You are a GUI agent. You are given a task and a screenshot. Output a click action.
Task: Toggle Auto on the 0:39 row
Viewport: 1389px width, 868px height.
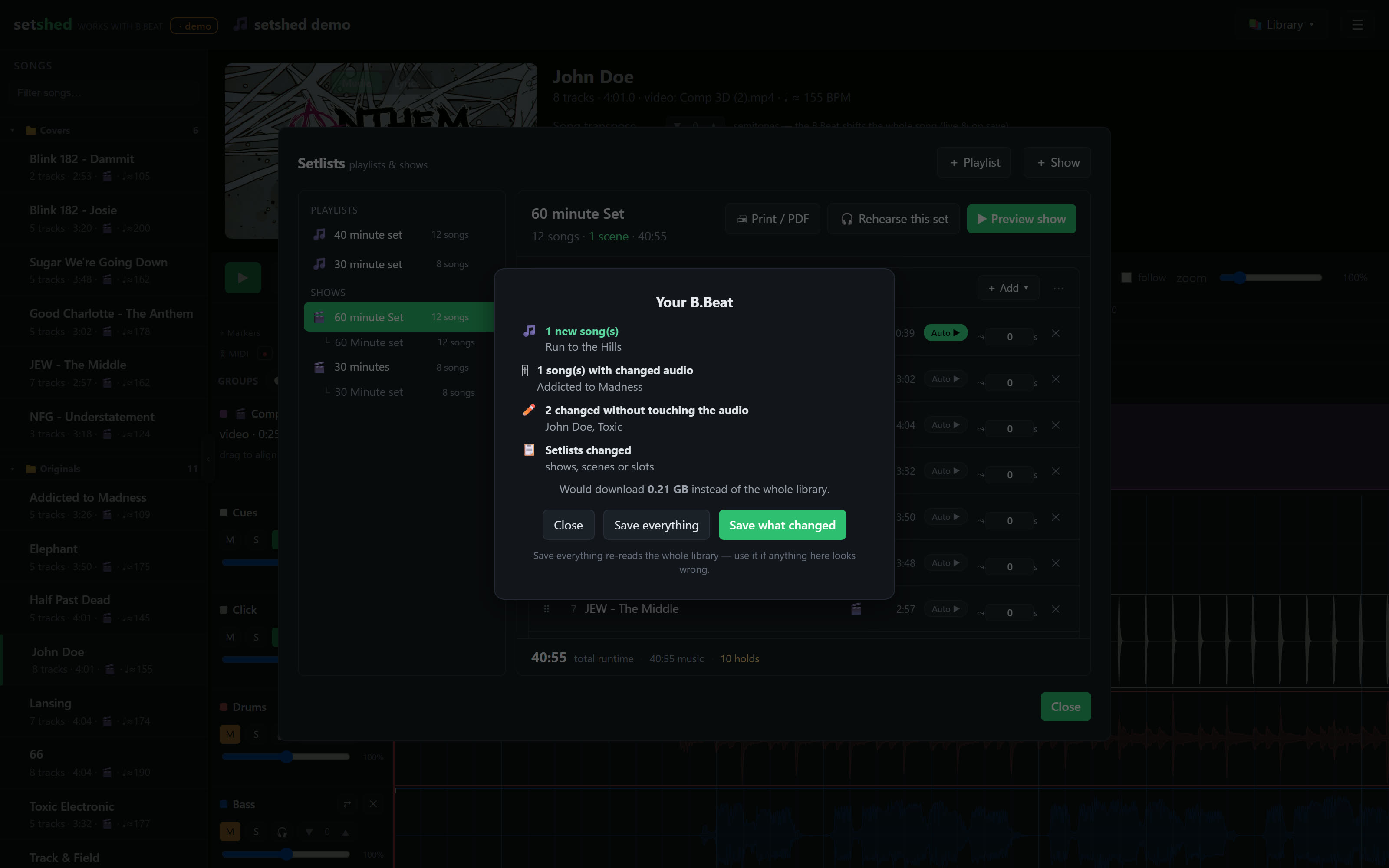point(945,333)
